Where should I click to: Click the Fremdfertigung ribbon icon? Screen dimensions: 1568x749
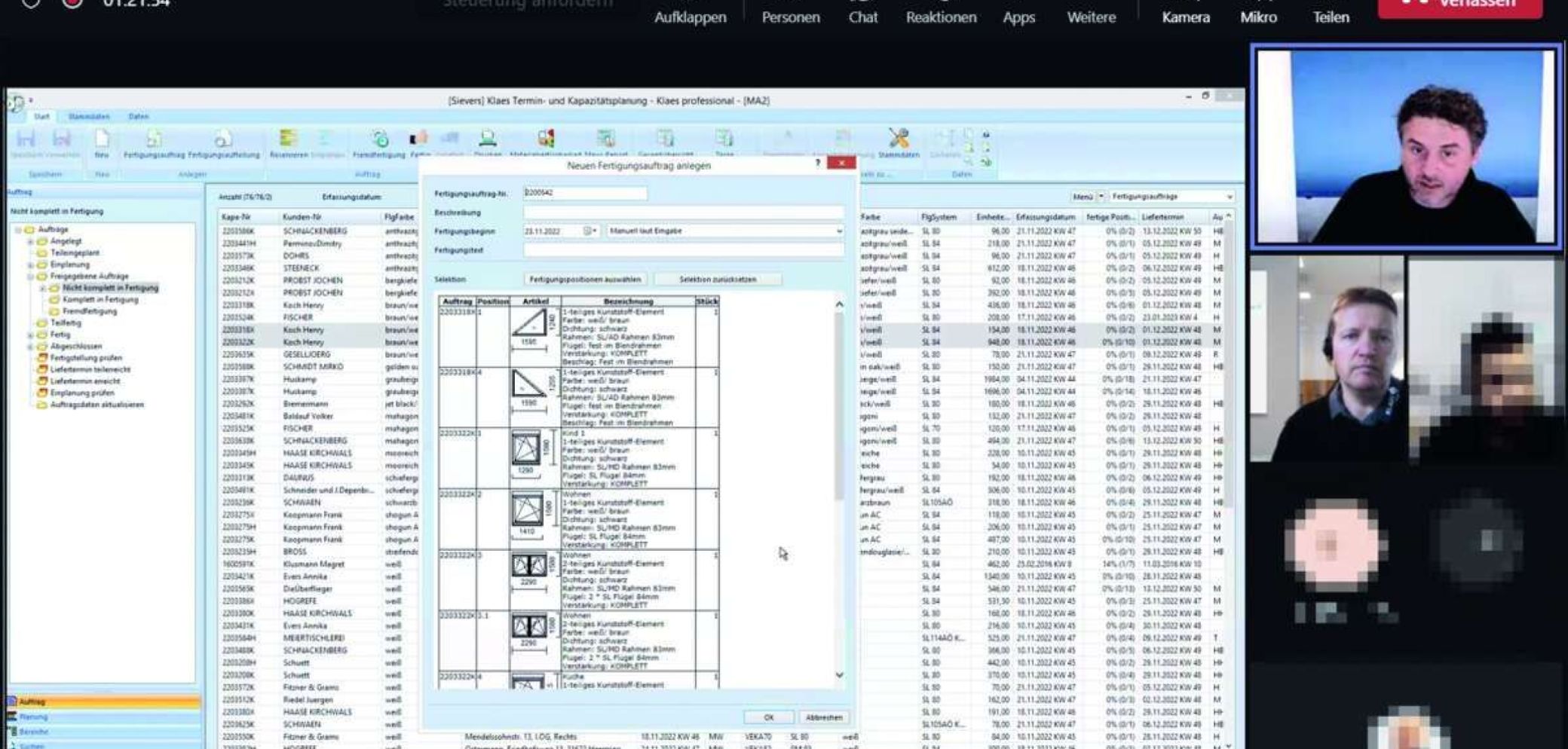tap(379, 141)
